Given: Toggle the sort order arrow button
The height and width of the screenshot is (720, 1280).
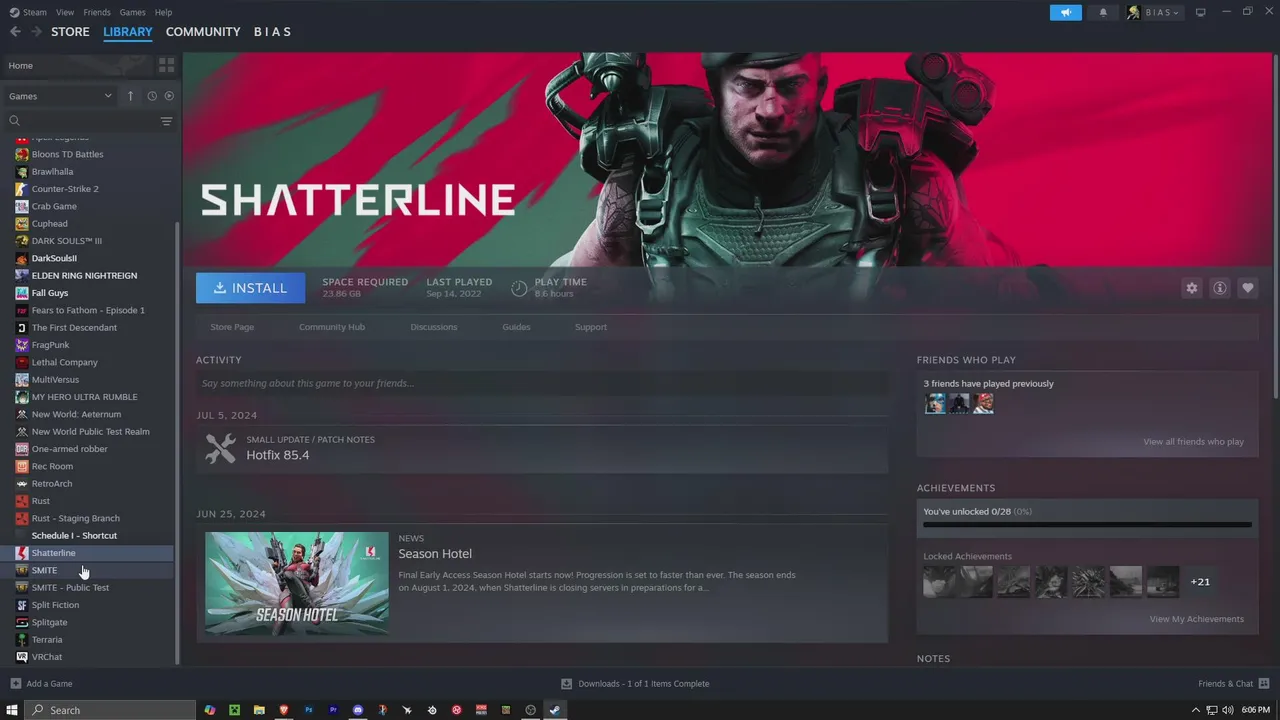Looking at the screenshot, I should pyautogui.click(x=130, y=96).
